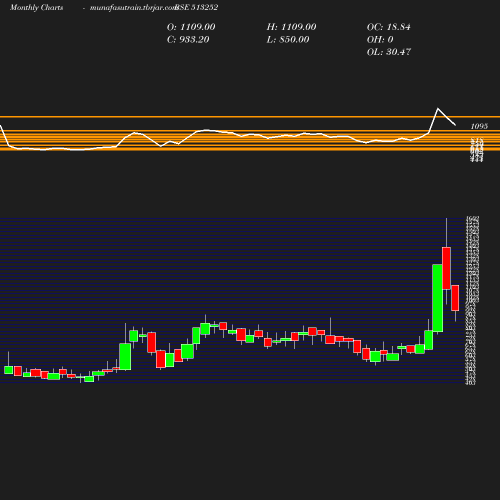This screenshot has height=500, width=500.
Task: Click the open value "O: 1109.00"
Action: 191,27
